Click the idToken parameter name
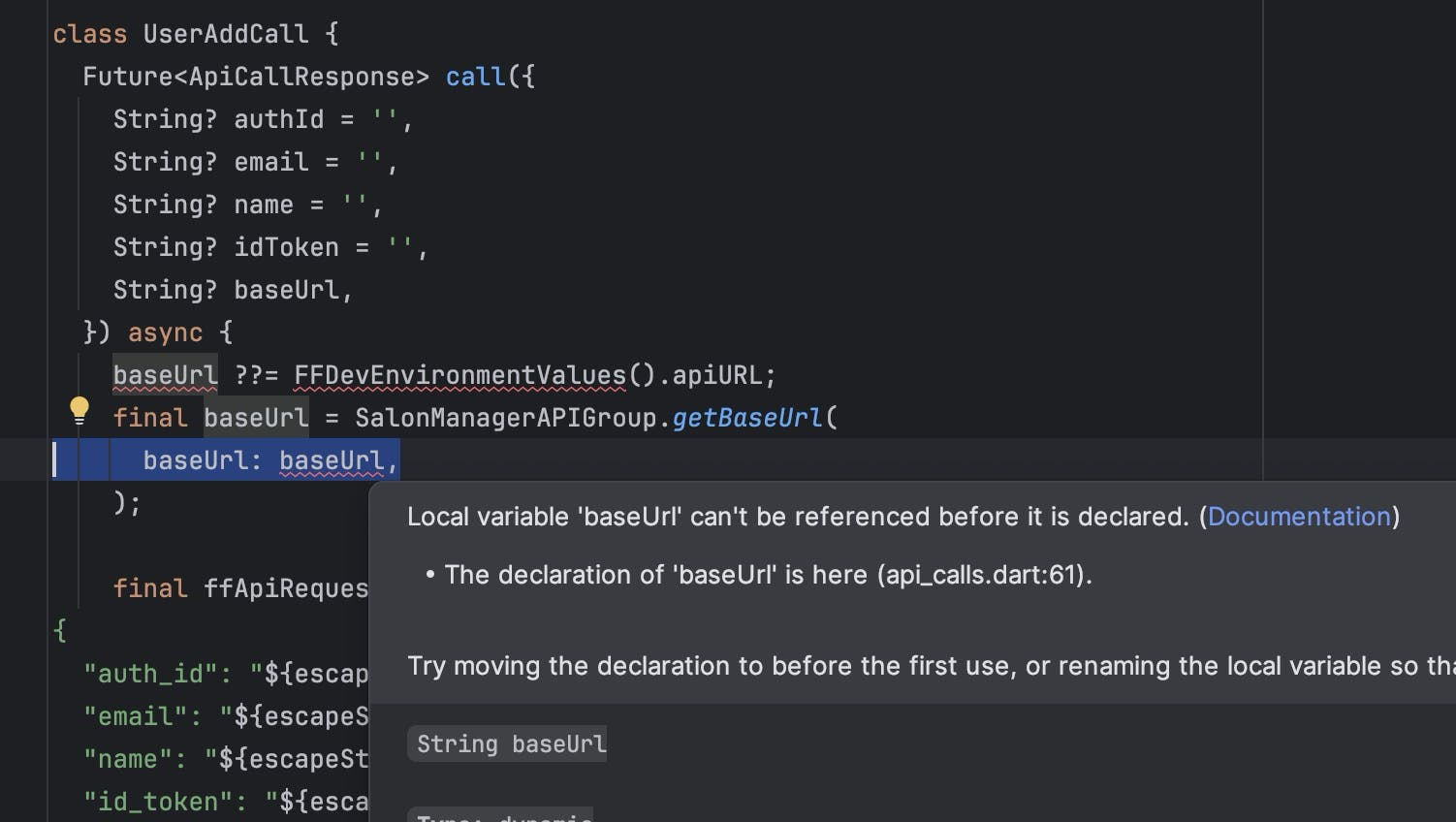This screenshot has height=822, width=1456. click(x=286, y=247)
